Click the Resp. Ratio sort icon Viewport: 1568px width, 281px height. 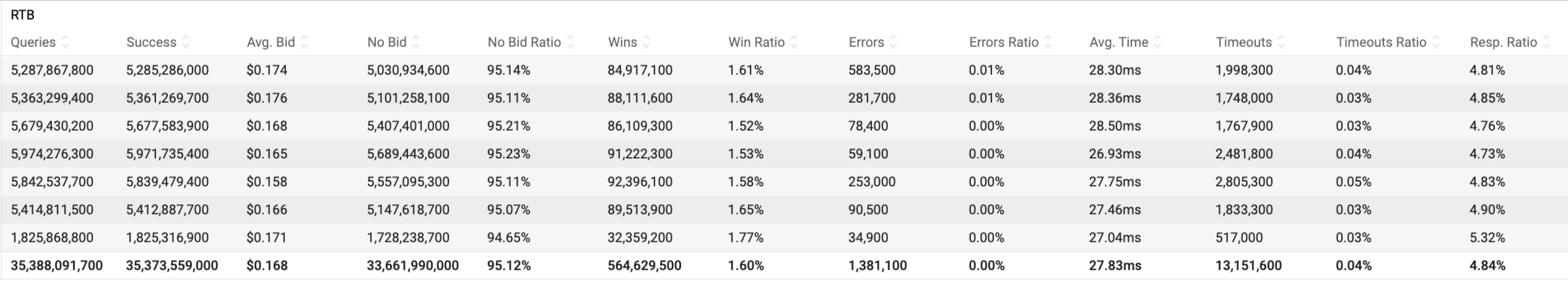tap(1546, 42)
